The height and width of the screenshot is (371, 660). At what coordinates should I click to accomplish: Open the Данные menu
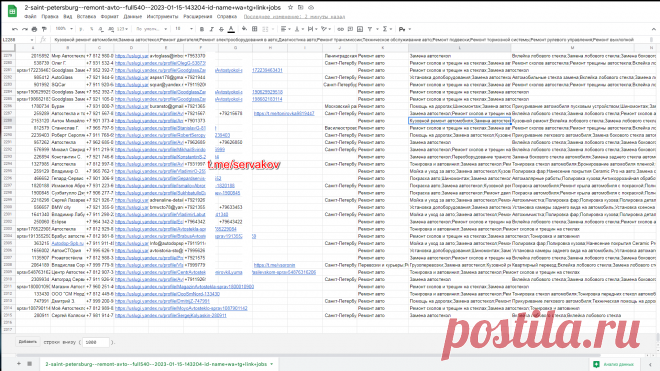(133, 16)
